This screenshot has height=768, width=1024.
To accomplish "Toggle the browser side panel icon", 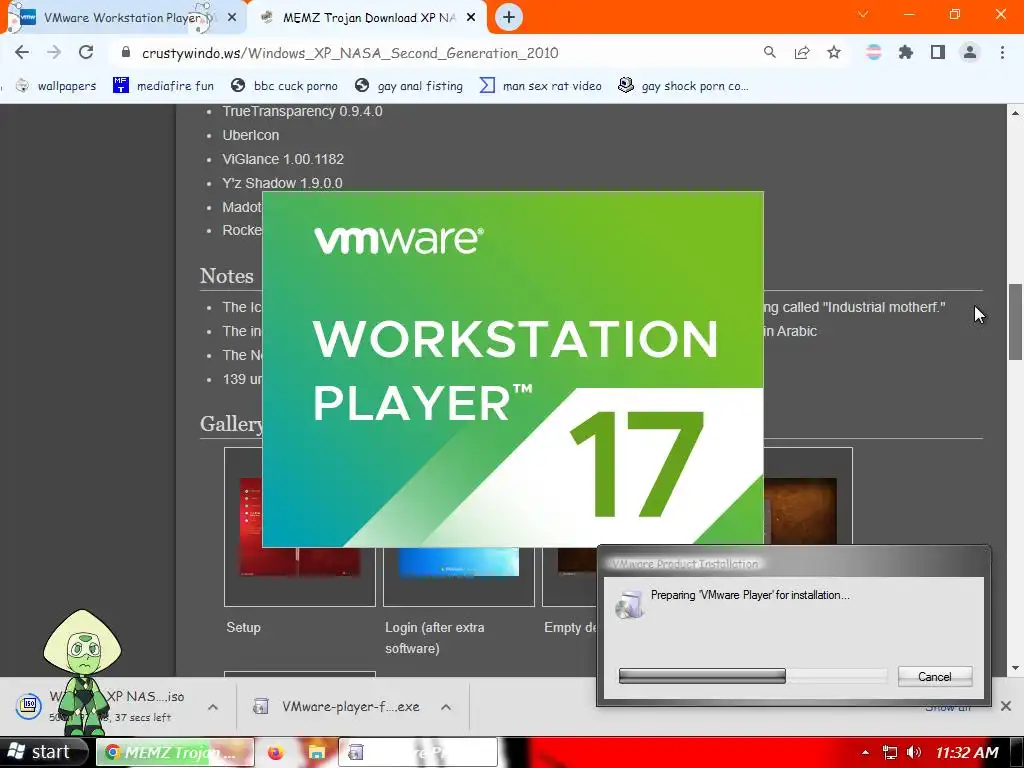I will tap(938, 52).
